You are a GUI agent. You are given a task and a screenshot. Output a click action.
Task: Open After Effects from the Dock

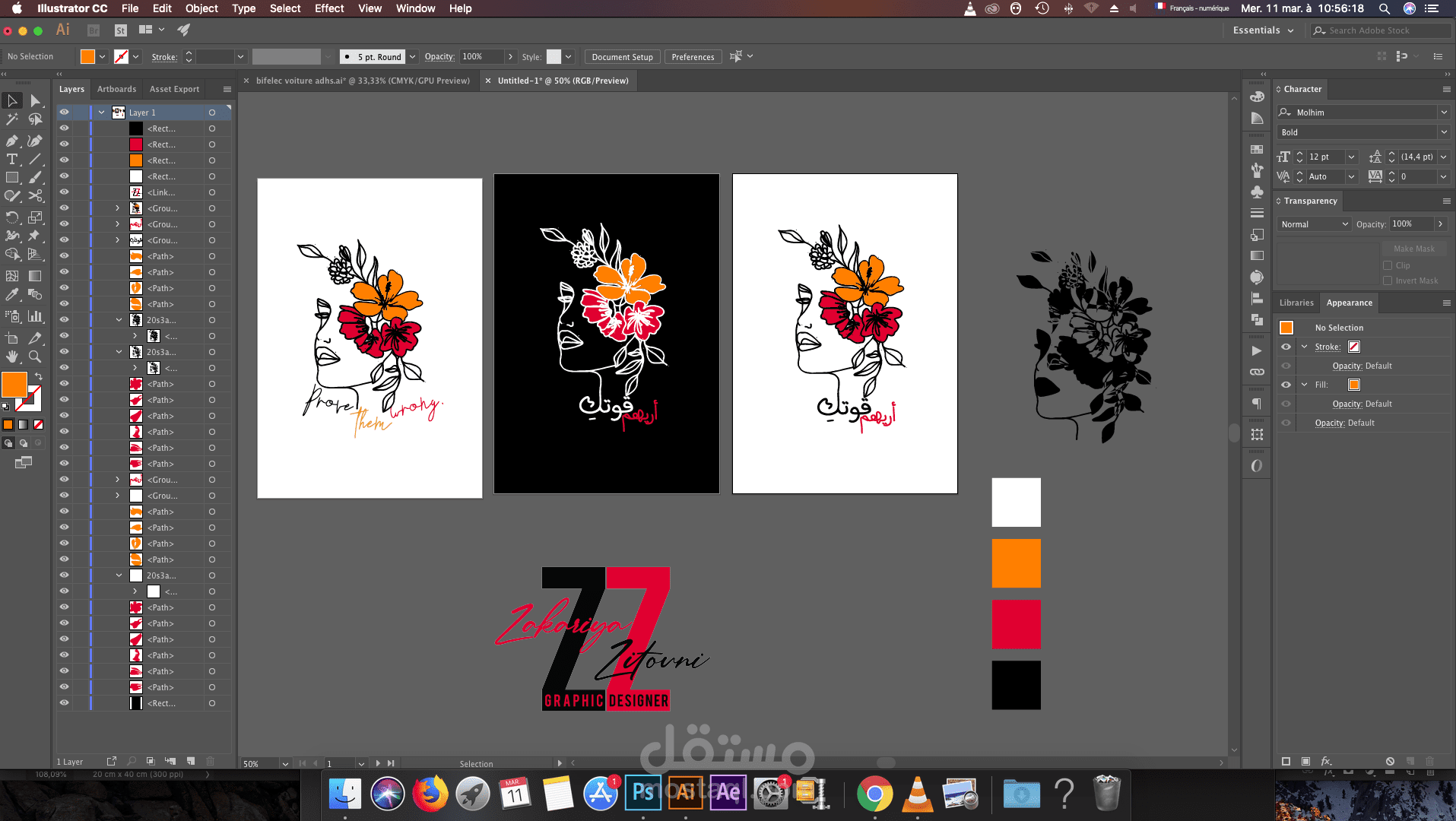(x=728, y=794)
